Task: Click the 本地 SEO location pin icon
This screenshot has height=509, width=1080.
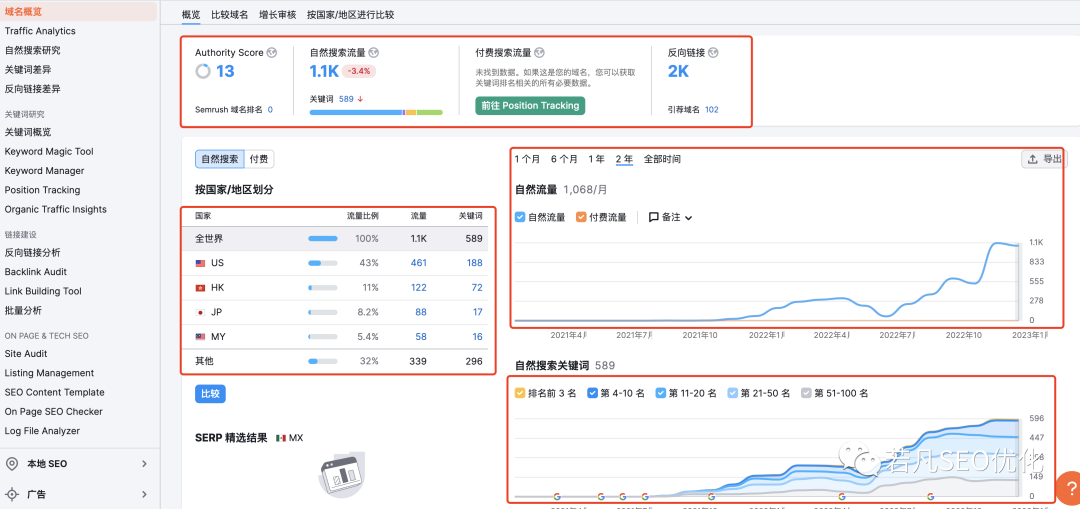Action: pos(12,464)
